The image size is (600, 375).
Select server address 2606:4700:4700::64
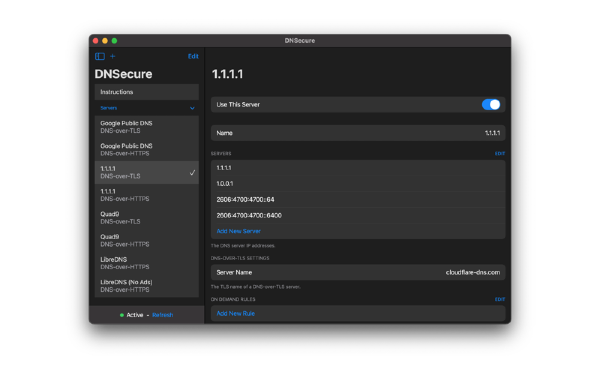[358, 200]
